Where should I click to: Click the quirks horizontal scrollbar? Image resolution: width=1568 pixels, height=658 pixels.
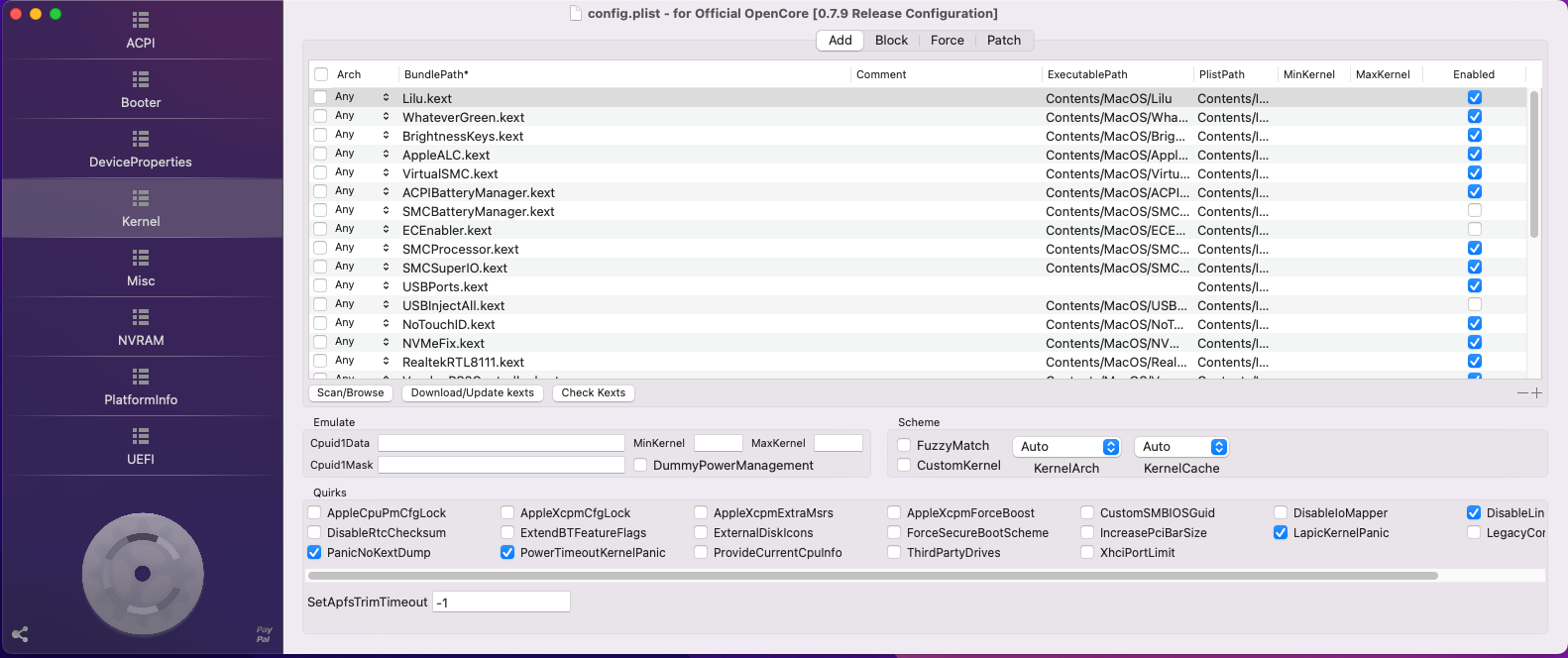(x=872, y=576)
